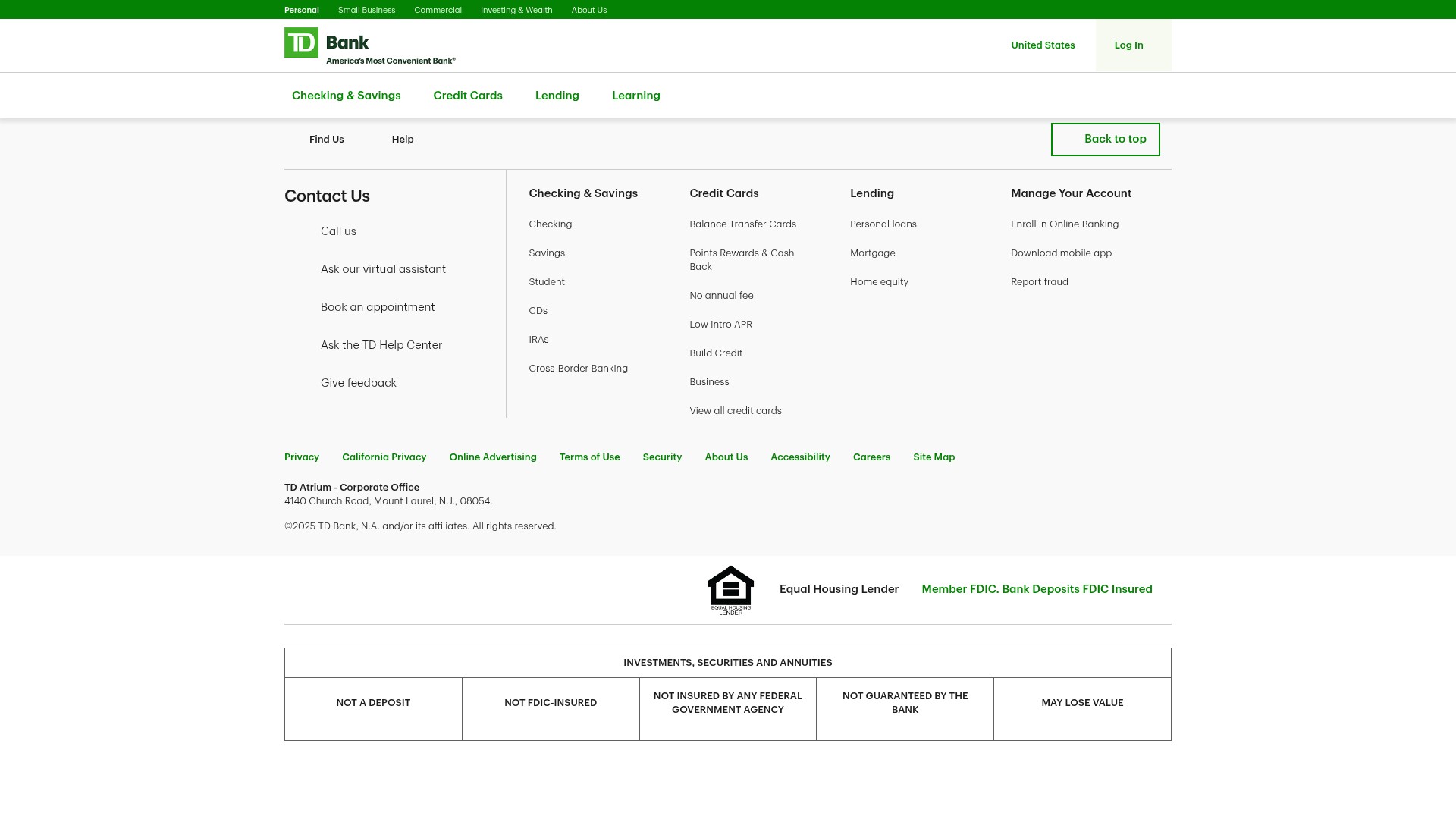Screen dimensions: 1456x819
Task: Click the NOT A DEPOSIT cell
Action: click(373, 709)
